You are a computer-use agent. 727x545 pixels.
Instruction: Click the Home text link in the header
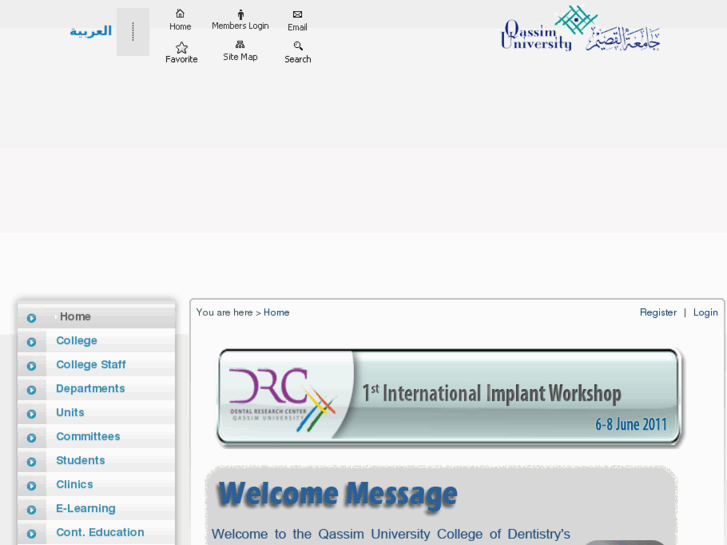click(x=180, y=26)
